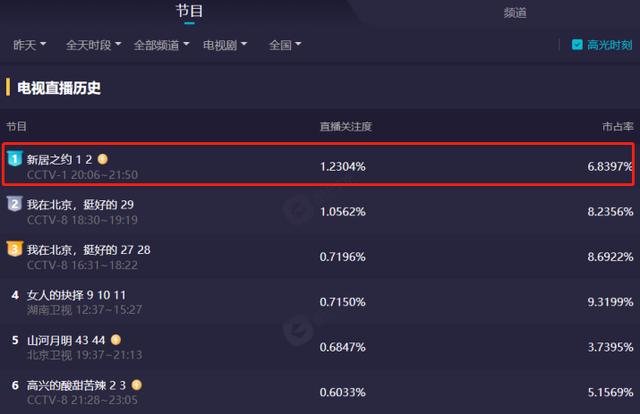Click the gold coin icon beside 山河月明
This screenshot has height=414, width=640.
point(116,340)
